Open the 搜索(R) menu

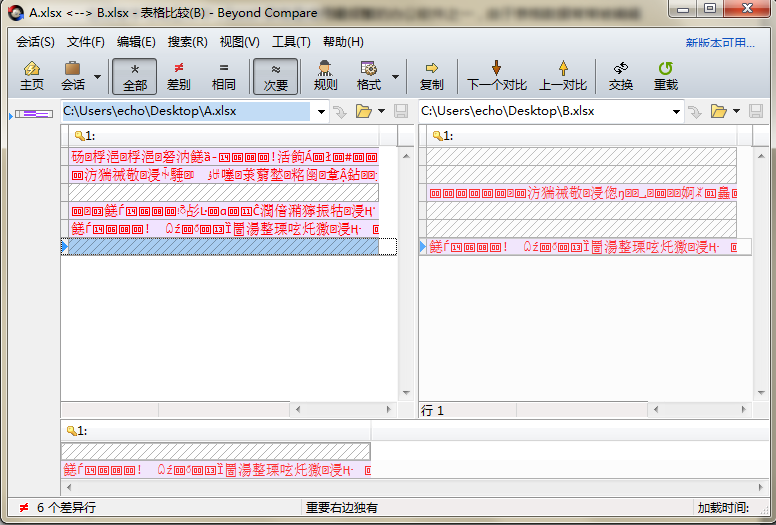pos(188,42)
